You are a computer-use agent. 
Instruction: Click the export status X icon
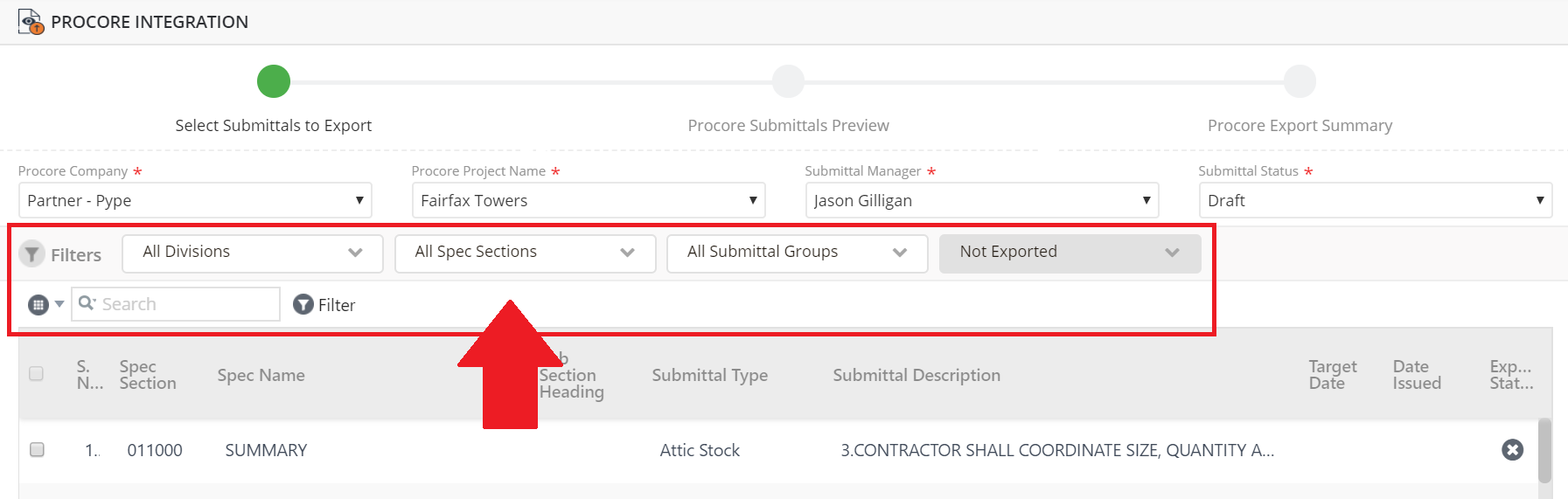coord(1512,449)
